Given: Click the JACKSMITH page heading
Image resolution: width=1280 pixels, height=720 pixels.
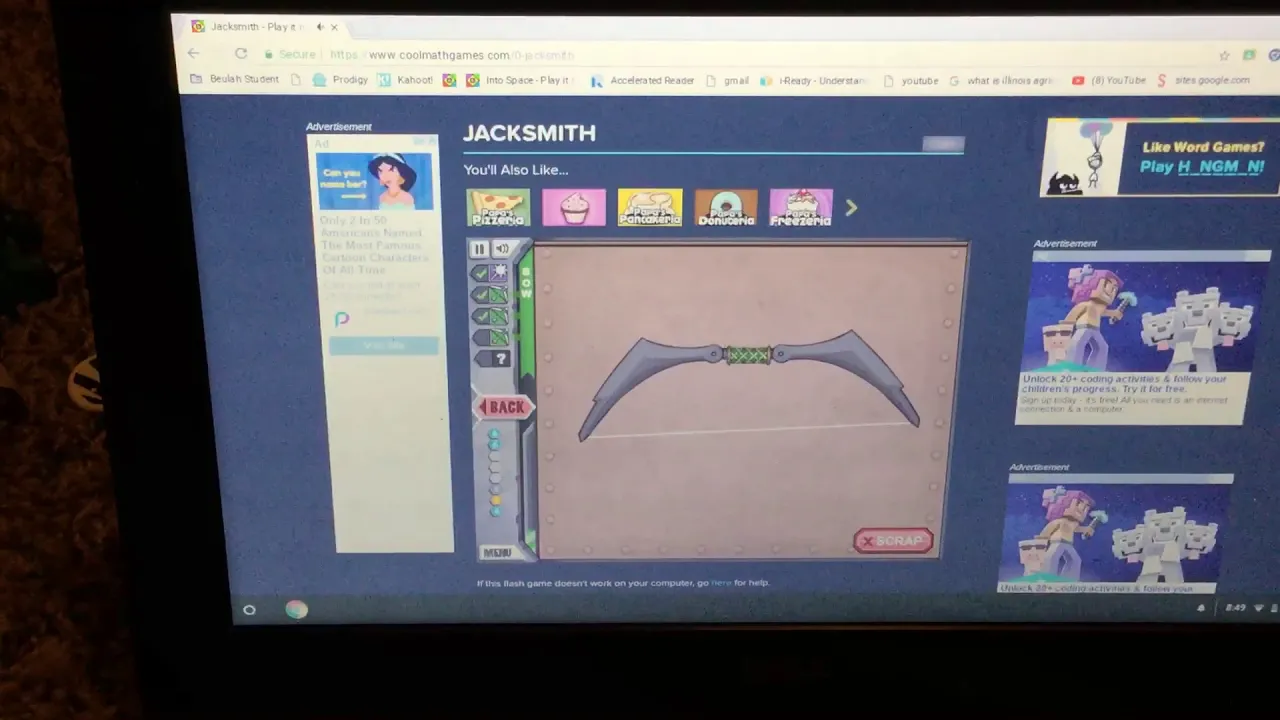Looking at the screenshot, I should pos(529,133).
